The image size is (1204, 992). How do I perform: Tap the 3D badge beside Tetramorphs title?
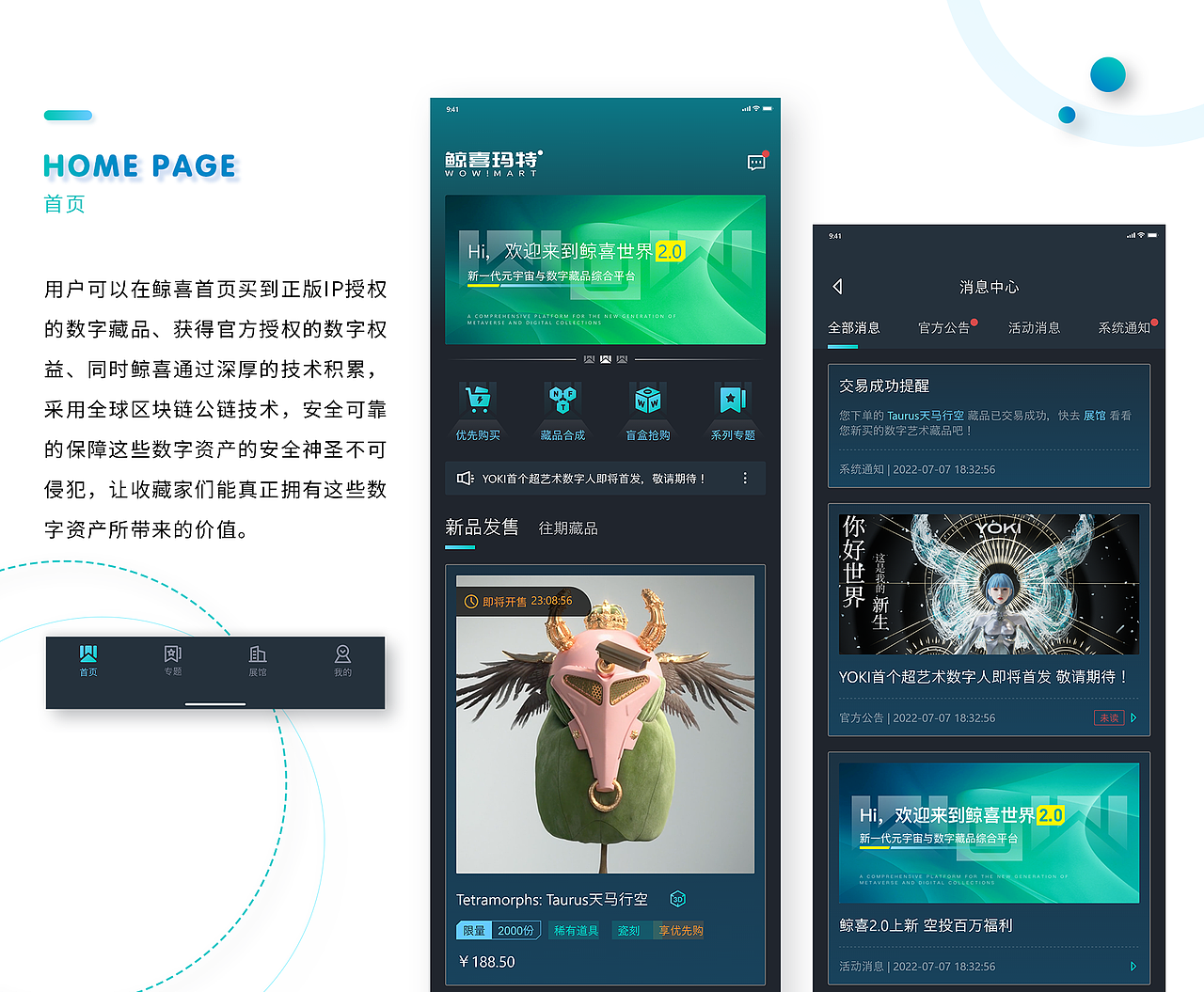pos(677,900)
